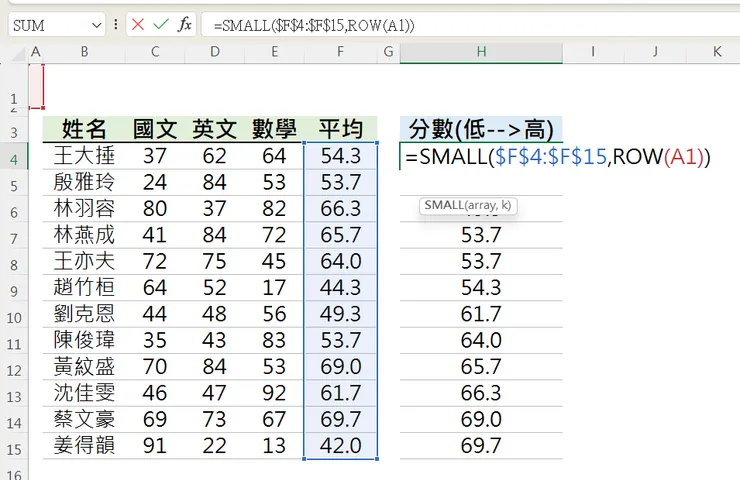Select the highlighted column H header
The image size is (740, 480).
481,52
